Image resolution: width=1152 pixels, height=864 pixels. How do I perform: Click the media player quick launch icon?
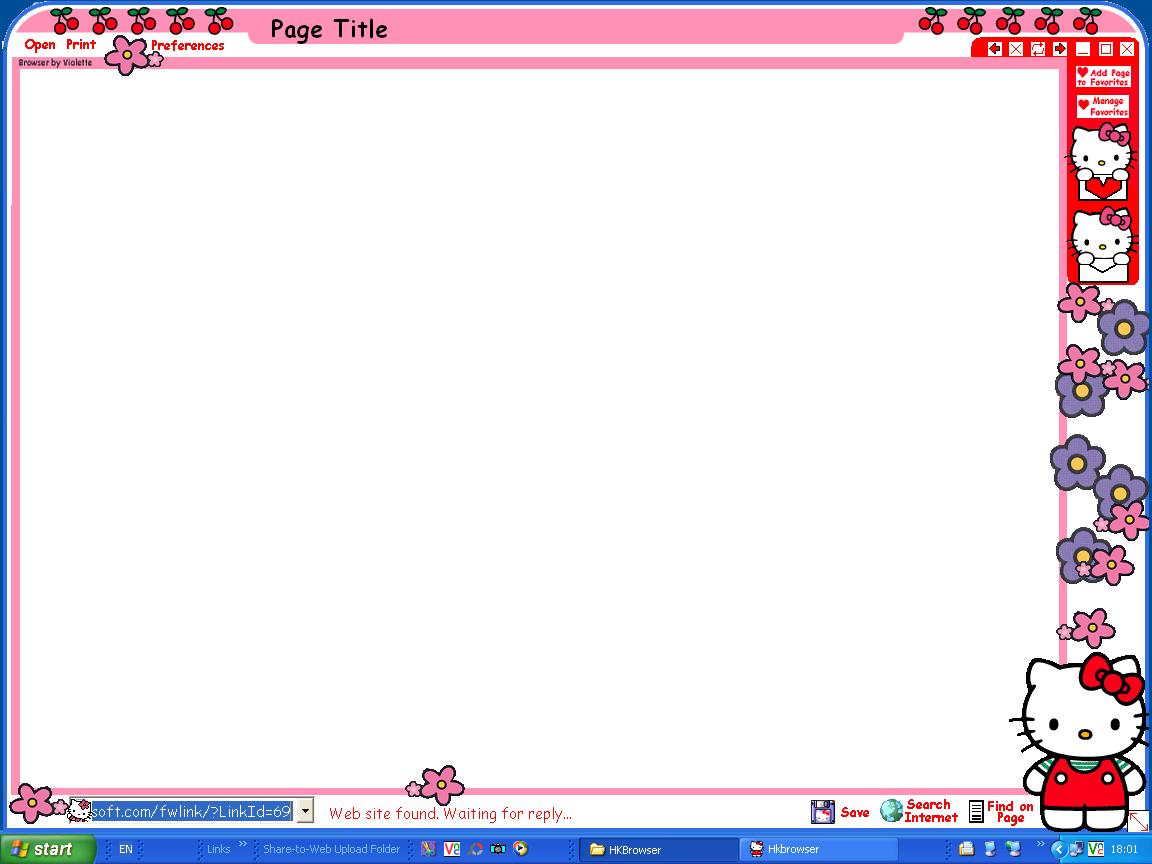[x=521, y=849]
